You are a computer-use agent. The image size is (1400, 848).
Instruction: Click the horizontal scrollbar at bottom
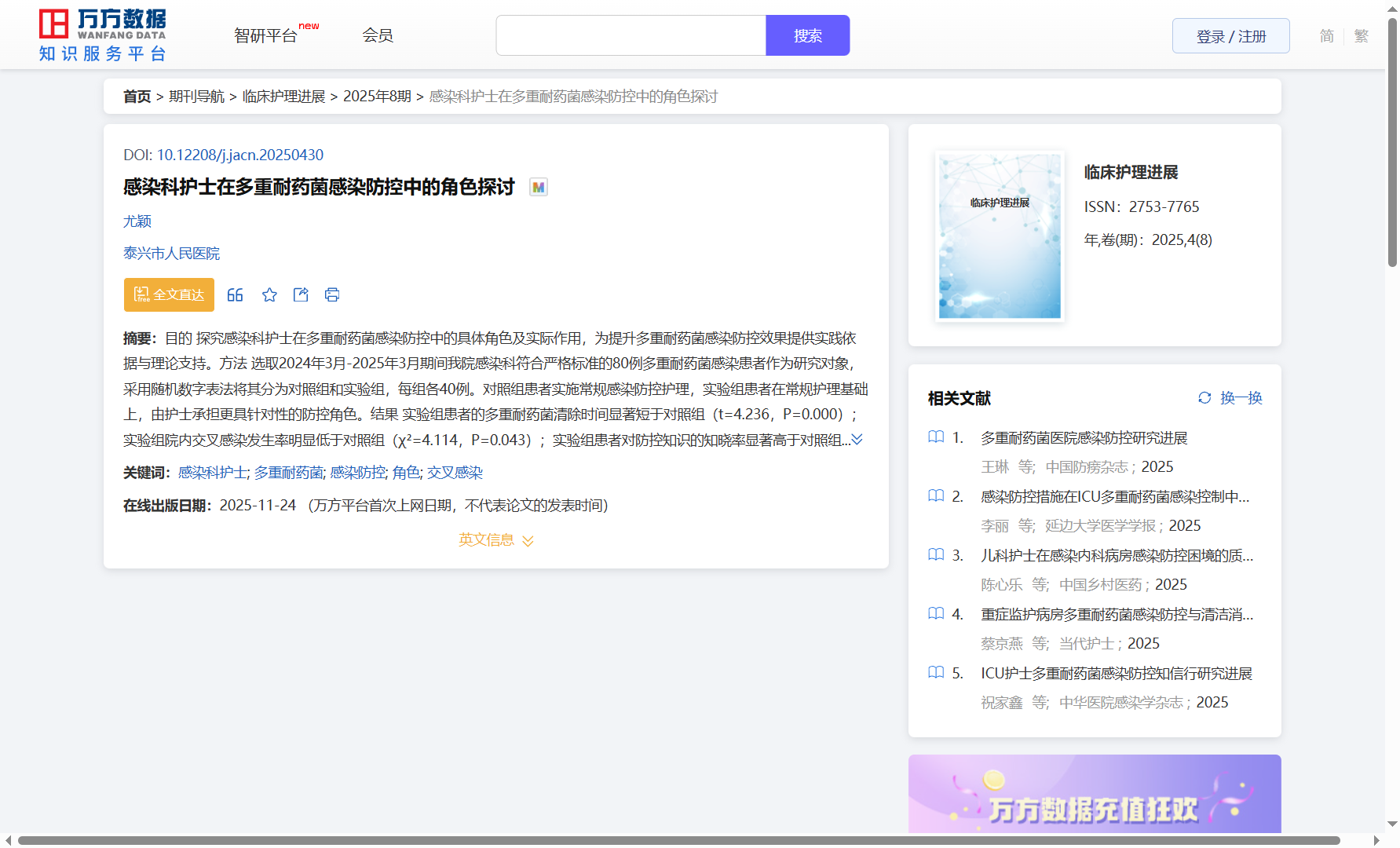pos(678,840)
